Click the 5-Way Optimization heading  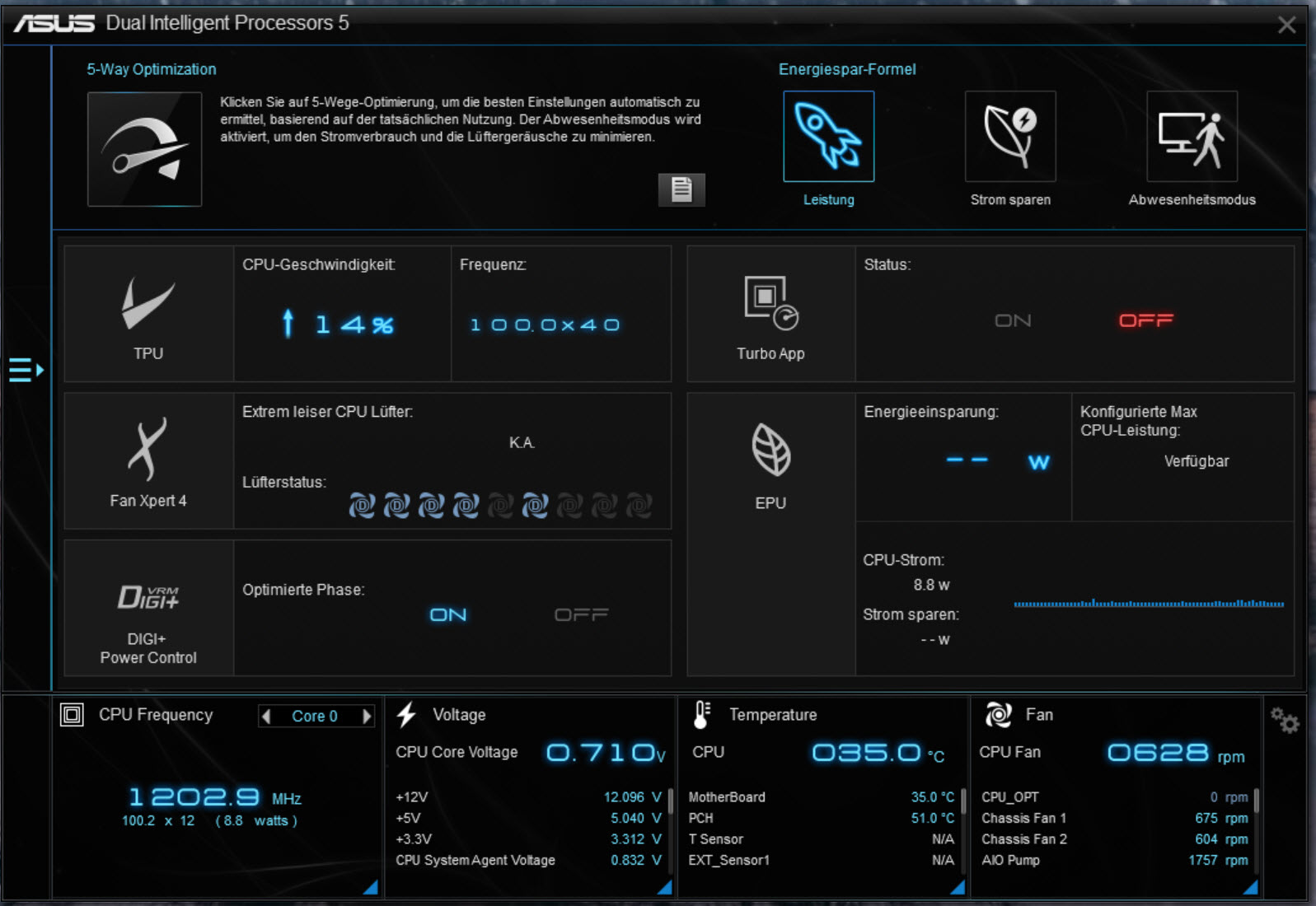coord(152,69)
